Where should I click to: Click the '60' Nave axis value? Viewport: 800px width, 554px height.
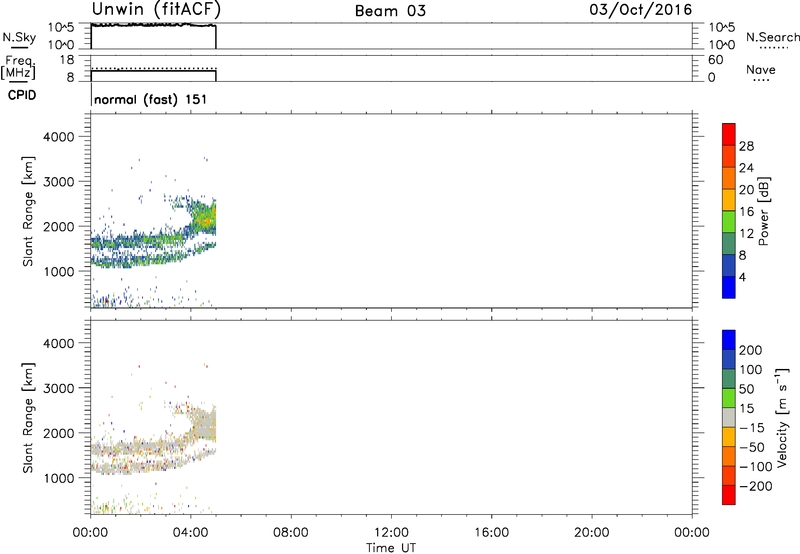(x=715, y=60)
